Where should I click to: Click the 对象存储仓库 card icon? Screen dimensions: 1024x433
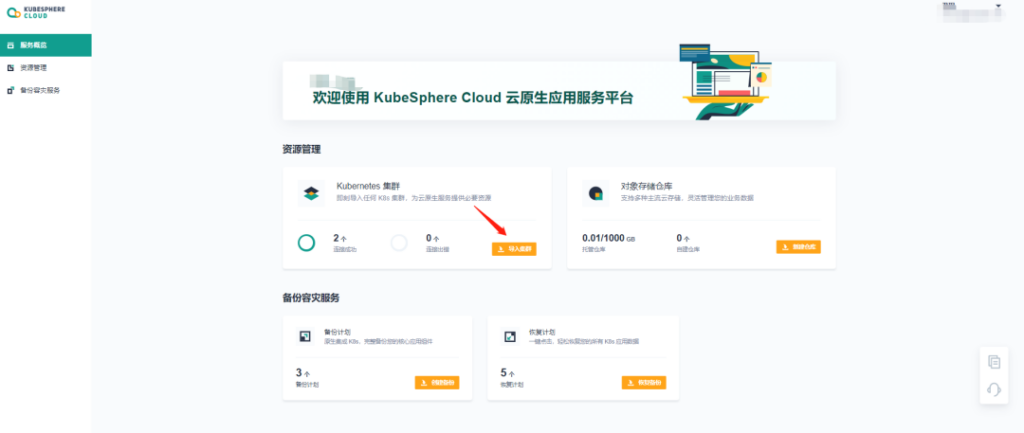pyautogui.click(x=596, y=193)
